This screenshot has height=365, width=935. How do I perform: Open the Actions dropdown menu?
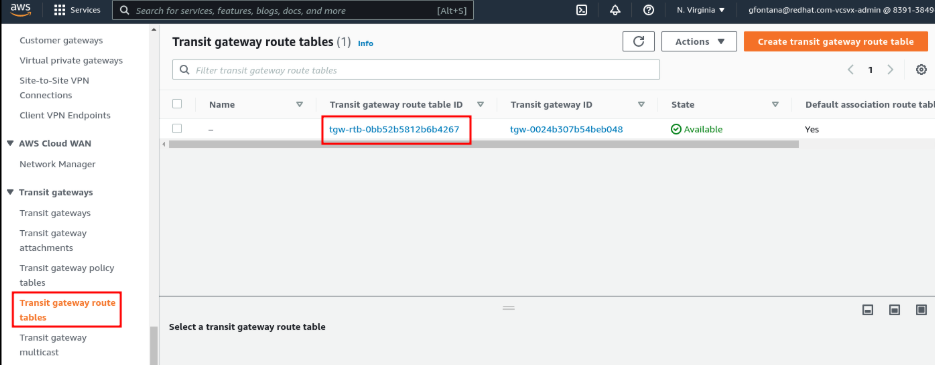699,42
